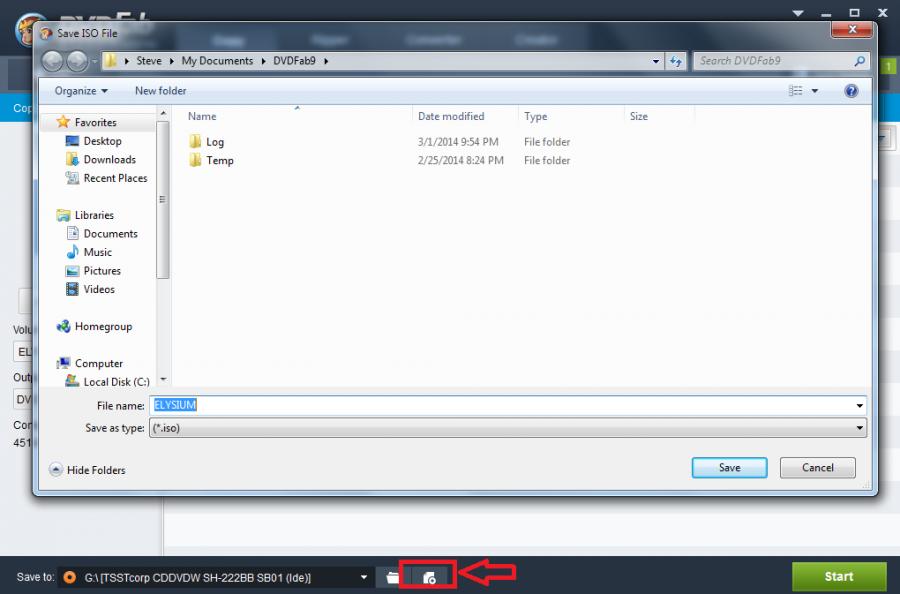Image resolution: width=900 pixels, height=594 pixels.
Task: Select Pictures library
Action: point(102,270)
